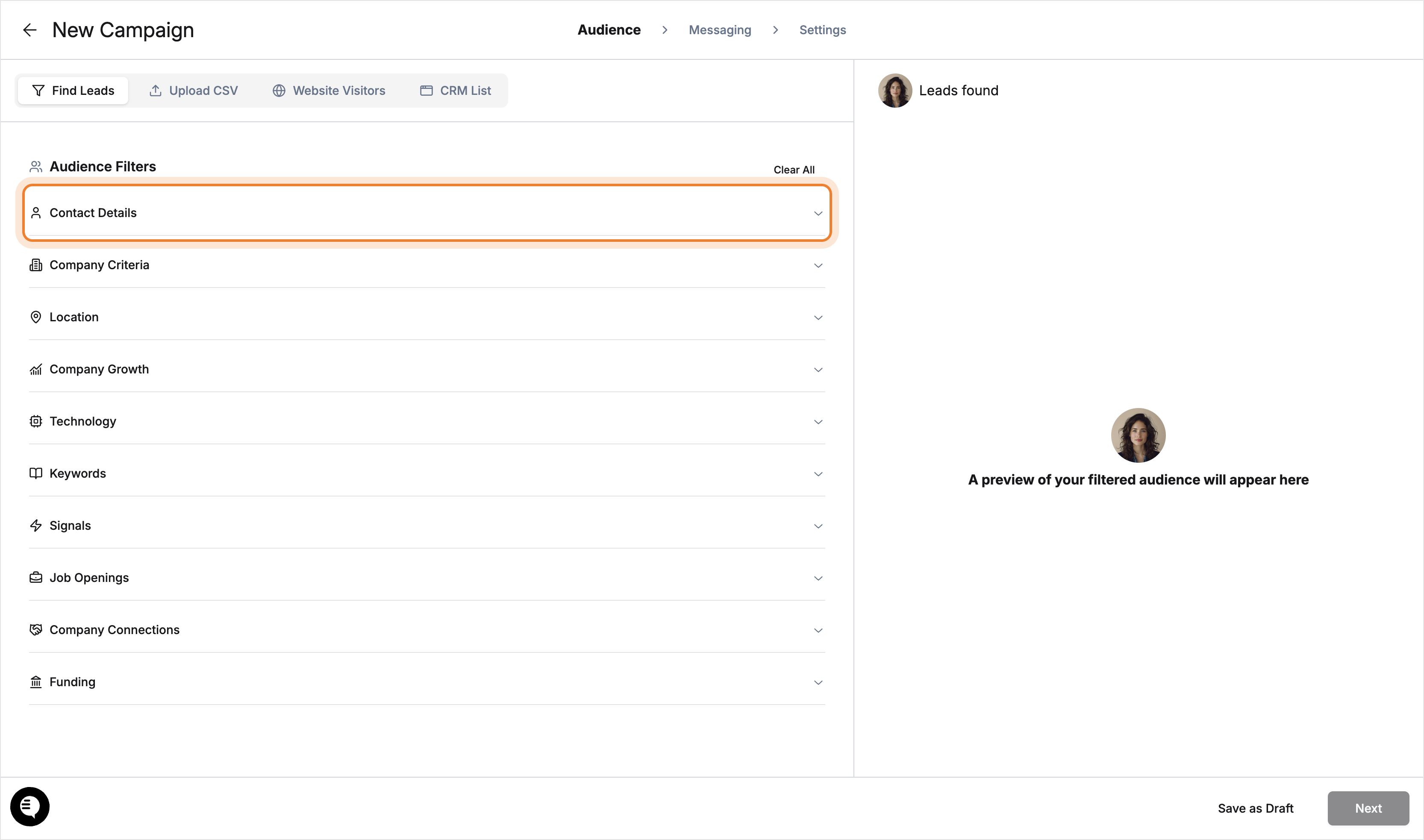
Task: Click the avatar next to Leads found
Action: tap(895, 91)
